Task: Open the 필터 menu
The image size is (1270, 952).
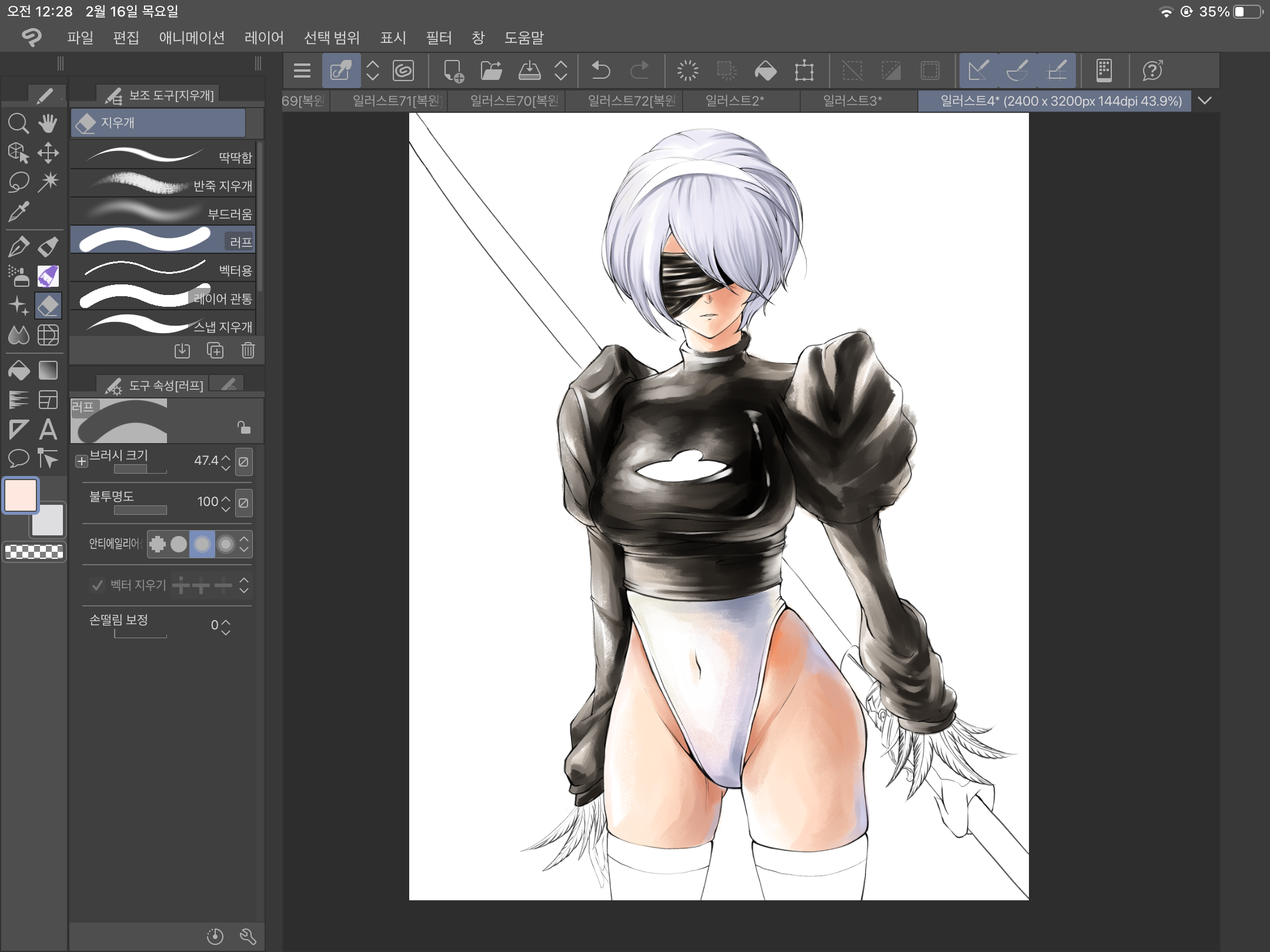Action: pos(439,38)
